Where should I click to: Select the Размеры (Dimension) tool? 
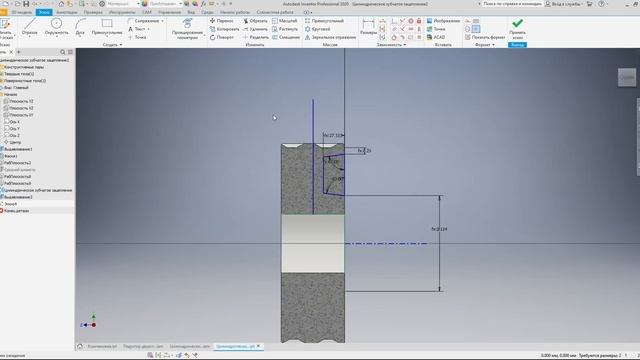pos(368,27)
